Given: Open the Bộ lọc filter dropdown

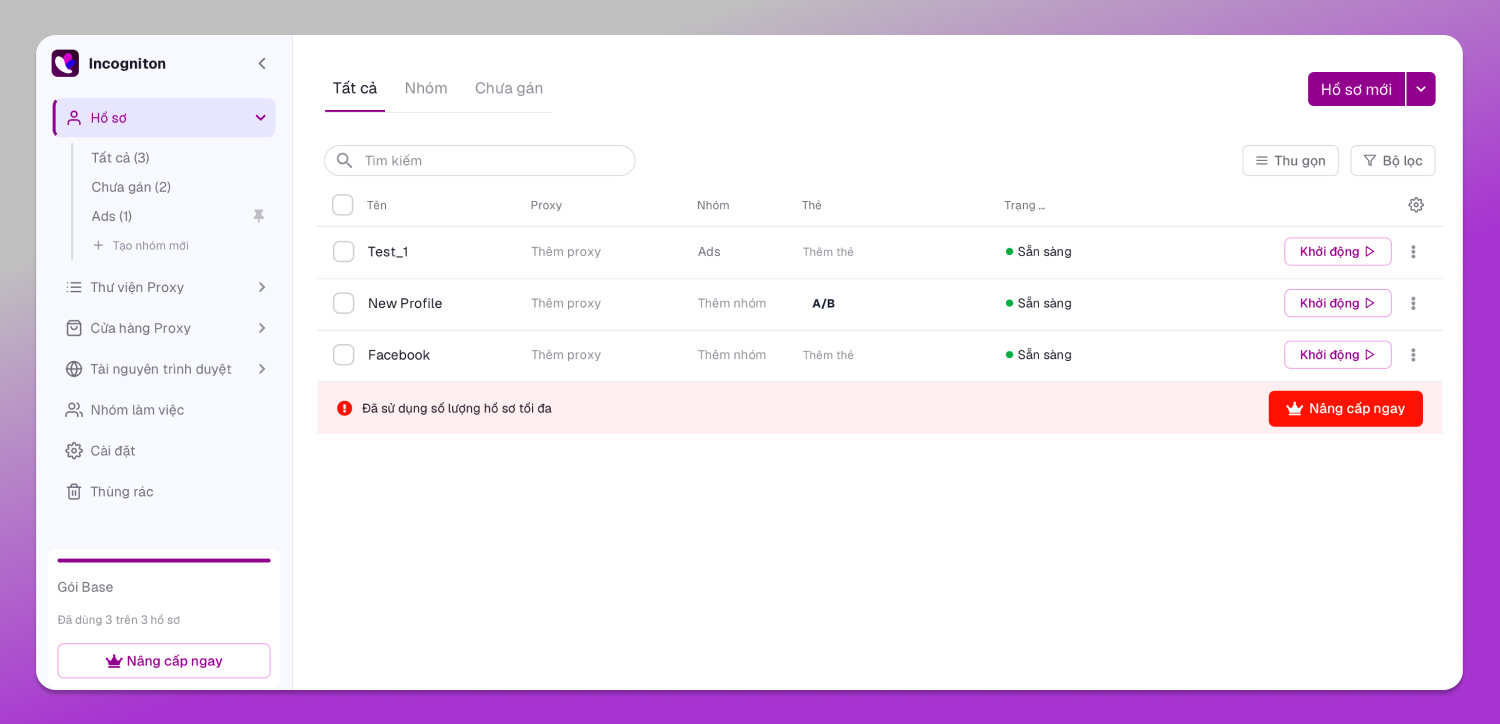Looking at the screenshot, I should pyautogui.click(x=1393, y=161).
